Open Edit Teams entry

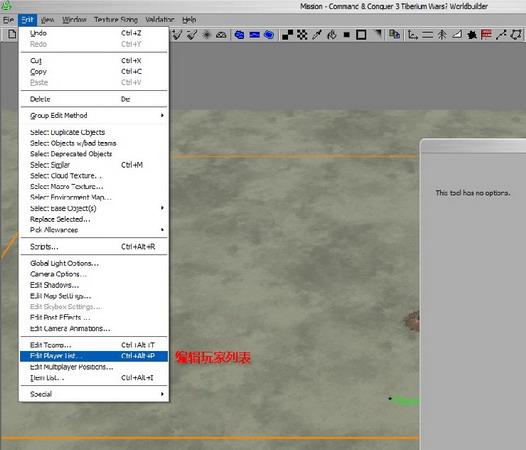(94, 345)
